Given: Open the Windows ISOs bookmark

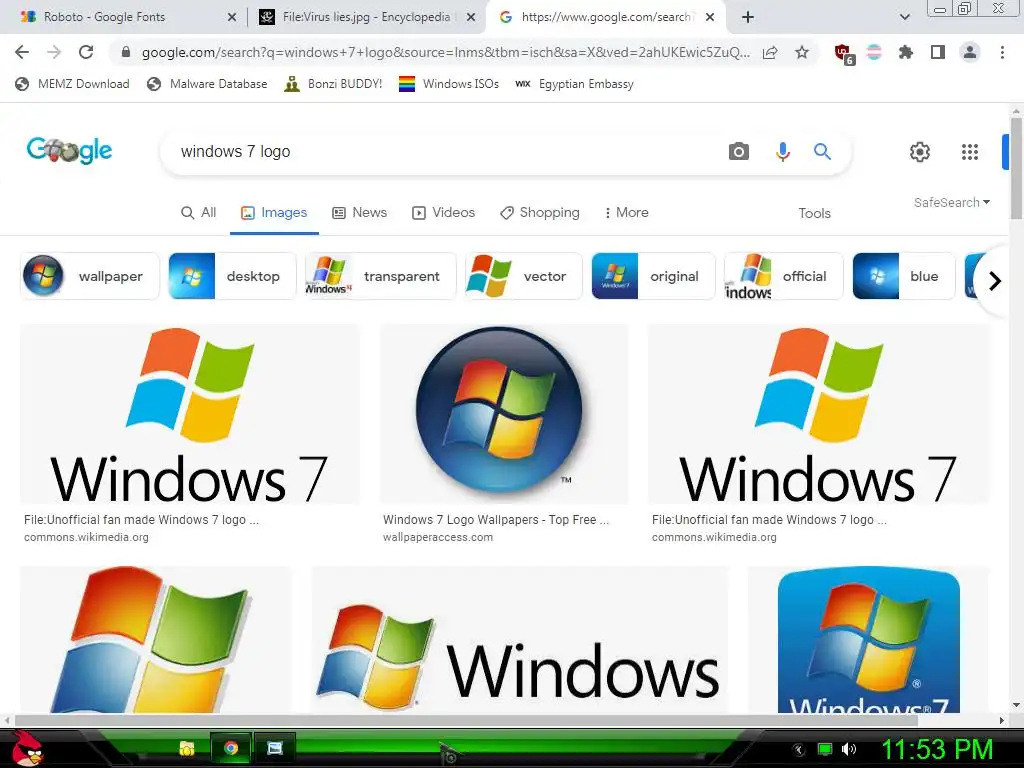Looking at the screenshot, I should click(x=449, y=84).
